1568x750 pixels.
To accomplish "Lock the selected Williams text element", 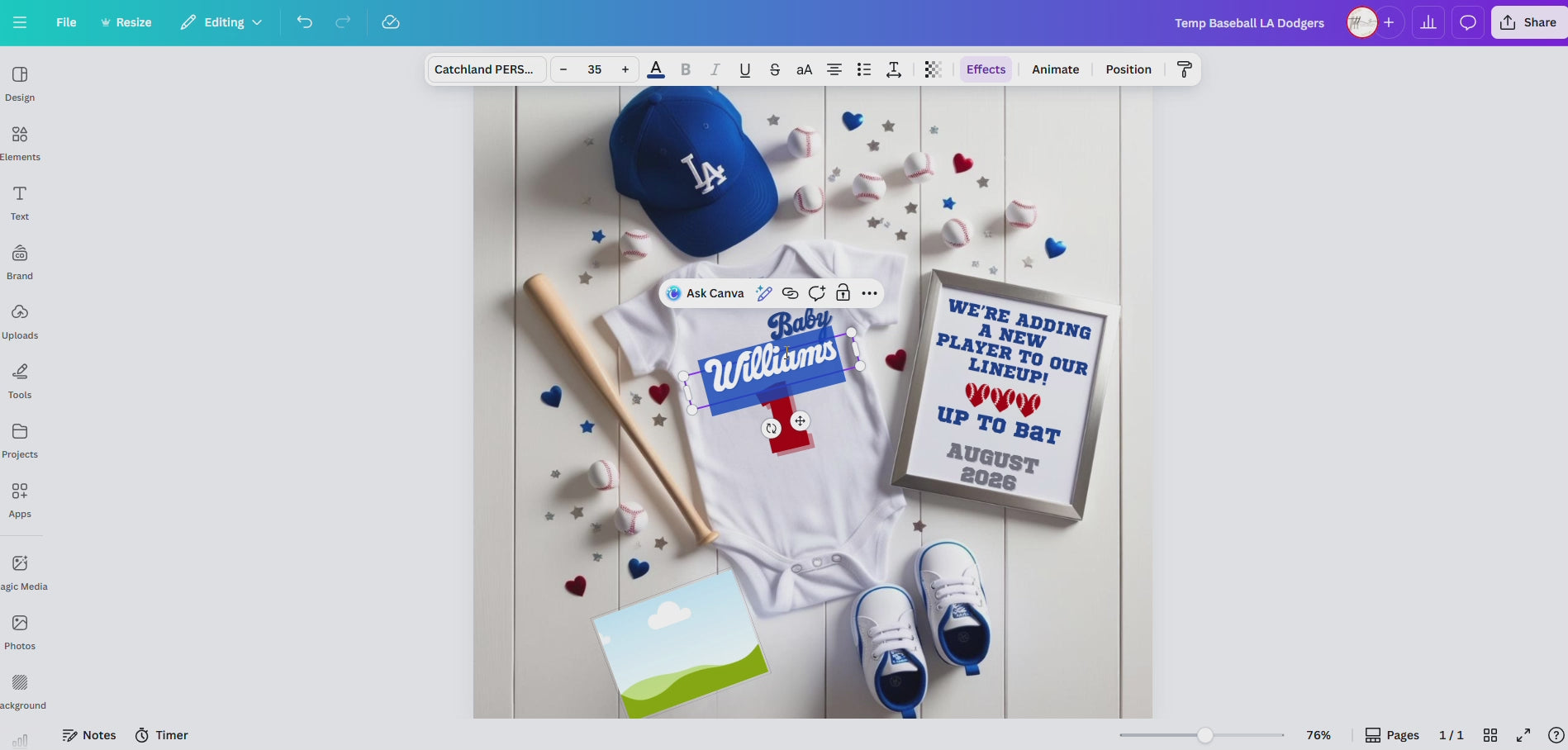I will [843, 292].
